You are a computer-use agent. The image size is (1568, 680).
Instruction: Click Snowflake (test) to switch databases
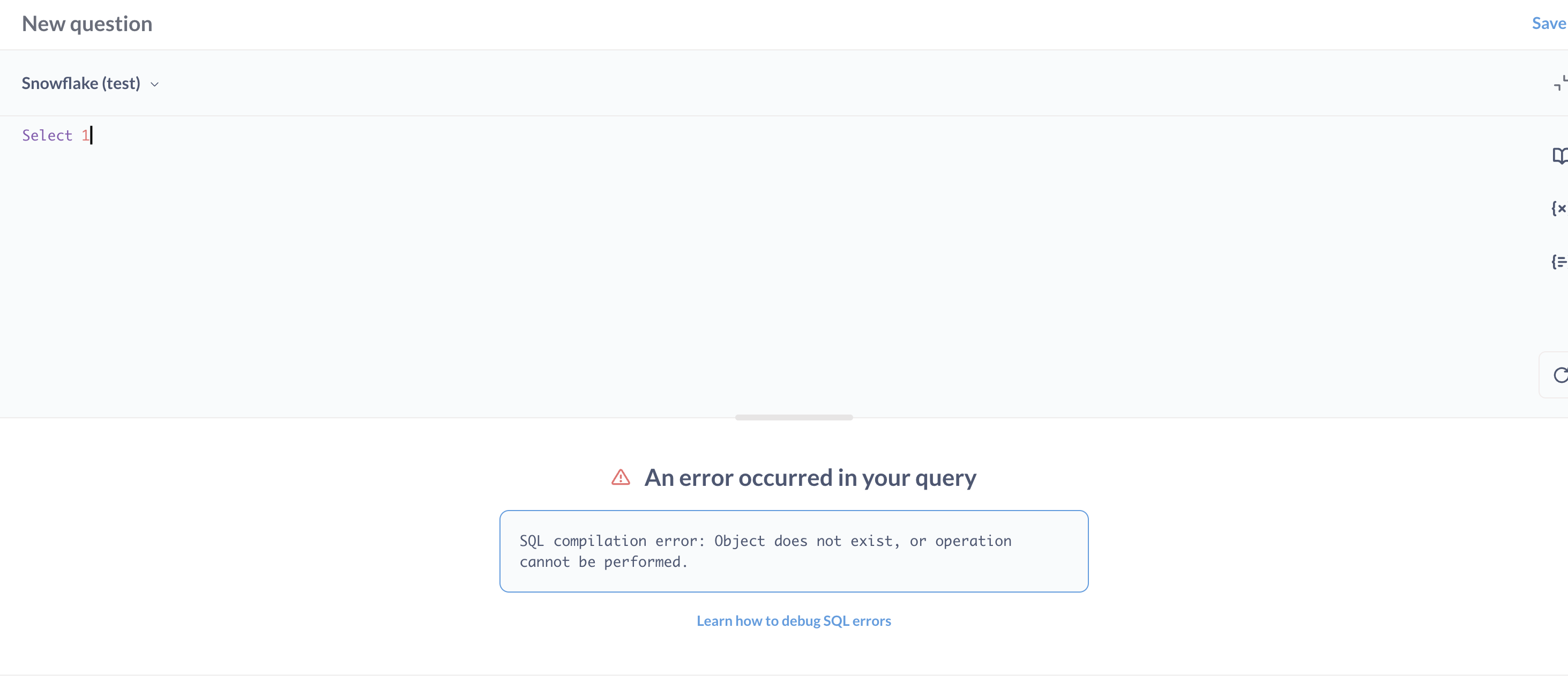(x=81, y=84)
